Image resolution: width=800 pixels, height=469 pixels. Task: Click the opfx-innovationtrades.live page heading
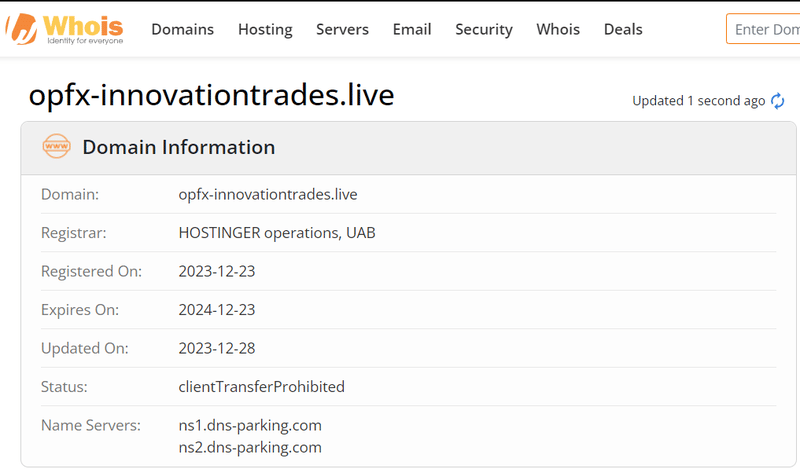click(x=212, y=95)
